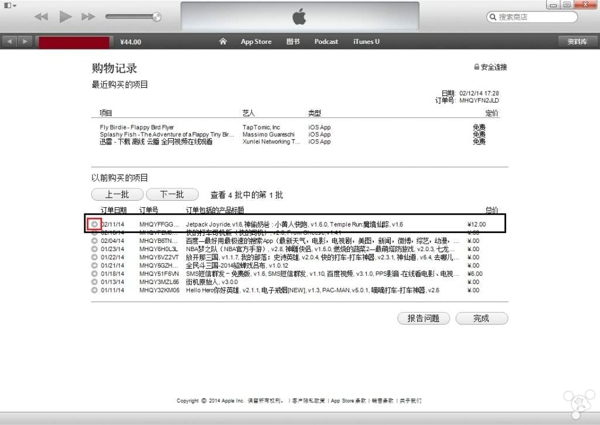
Task: Open the iTunes menu dropdown icon
Action: pyautogui.click(x=10, y=5)
